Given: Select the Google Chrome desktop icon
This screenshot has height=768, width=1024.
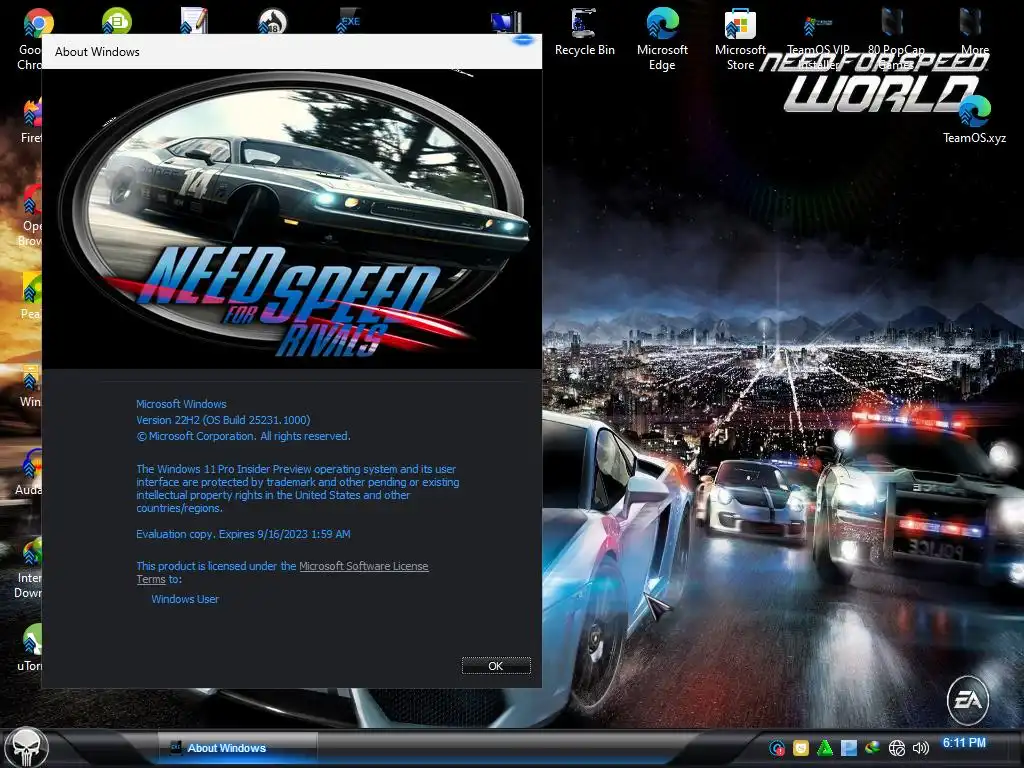Looking at the screenshot, I should 31,39.
